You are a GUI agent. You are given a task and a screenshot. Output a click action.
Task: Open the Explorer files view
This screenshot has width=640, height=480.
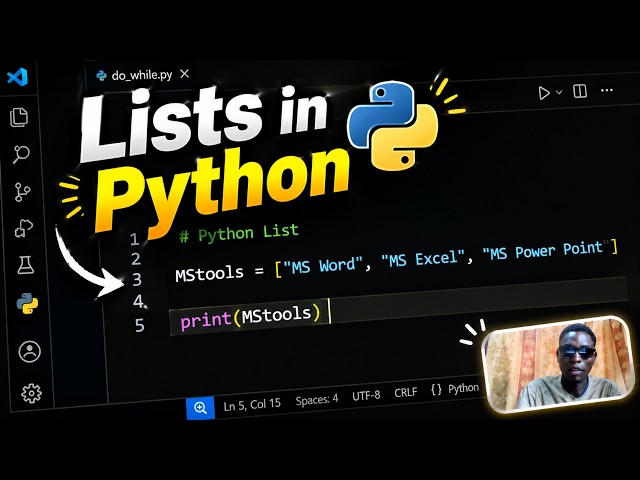click(19, 117)
